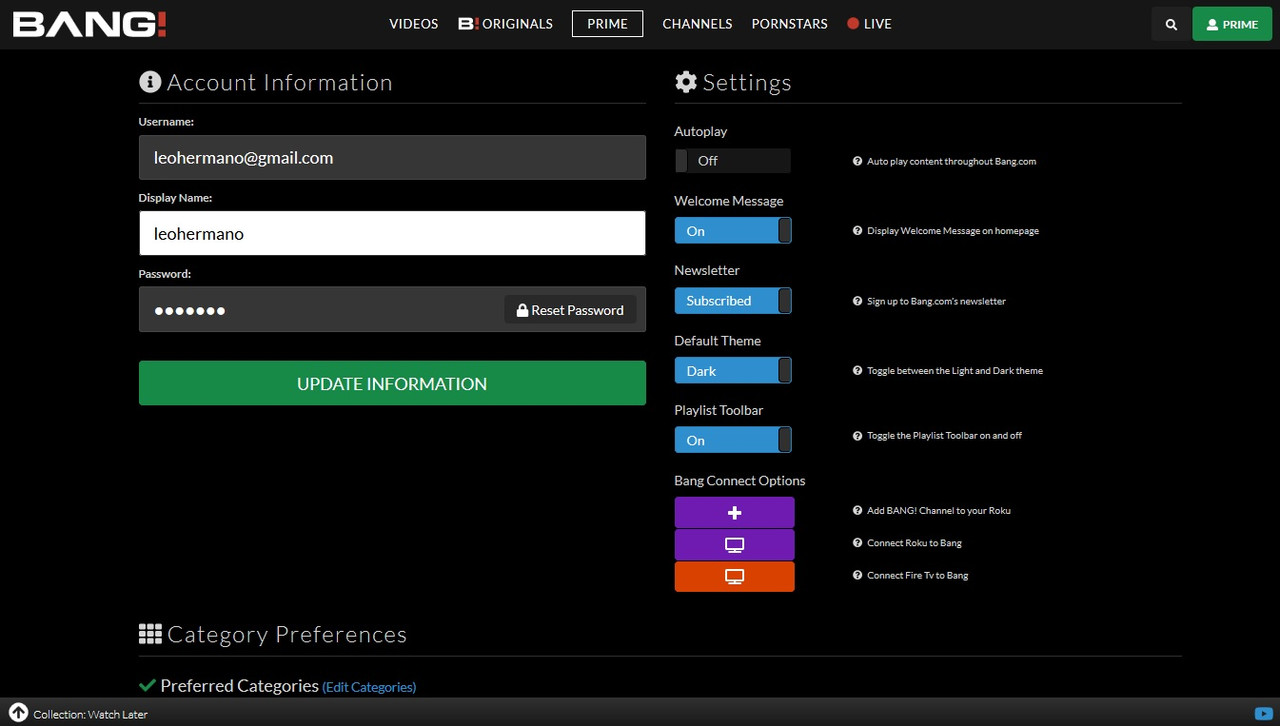Turn off the Welcome Message toggle

[732, 231]
